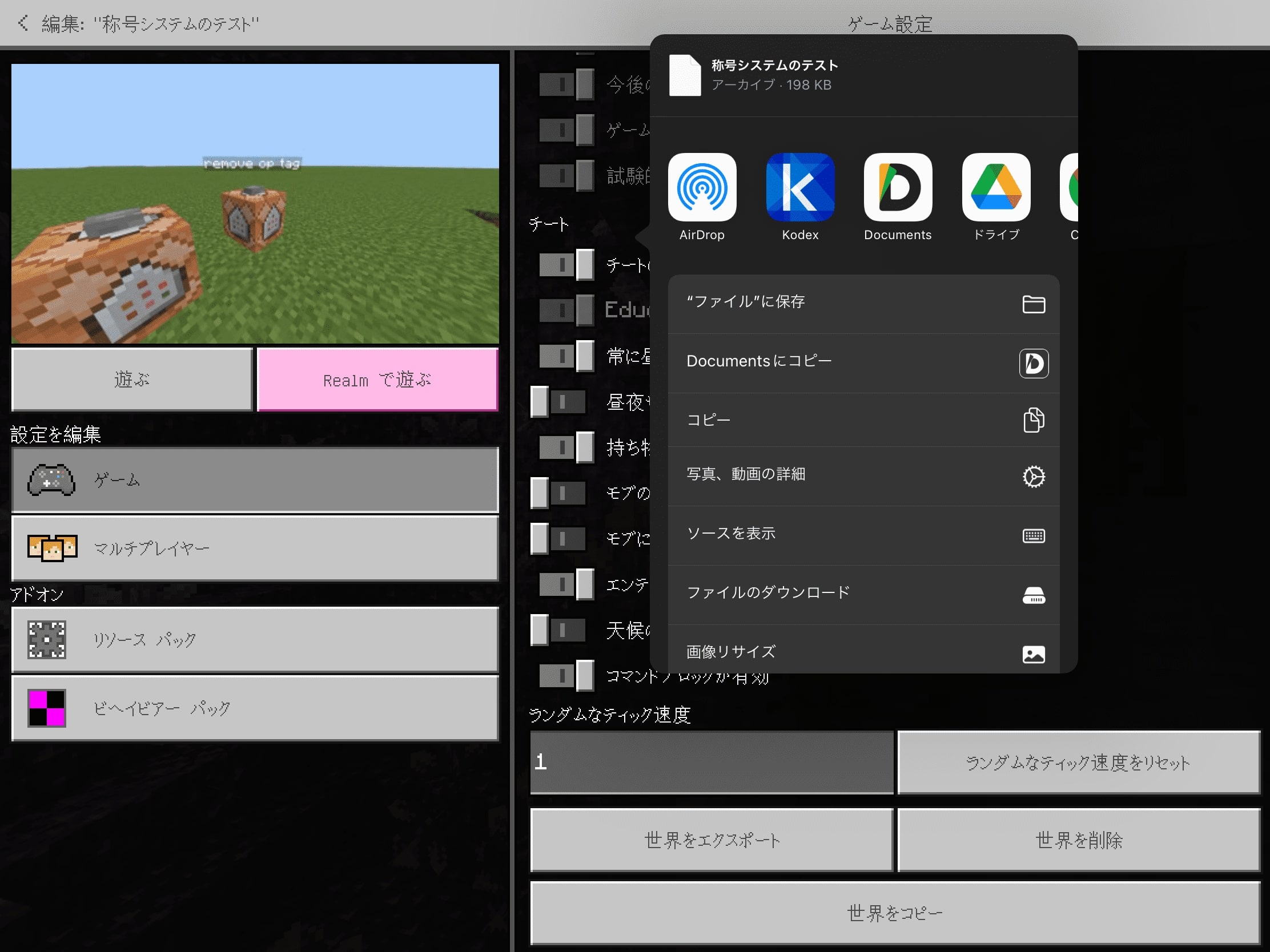
Task: Open the Kodex app icon
Action: 800,187
